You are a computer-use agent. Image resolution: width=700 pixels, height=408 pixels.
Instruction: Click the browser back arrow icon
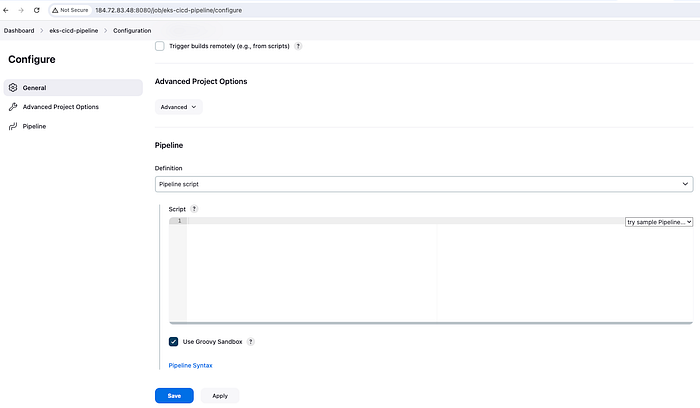[6, 10]
